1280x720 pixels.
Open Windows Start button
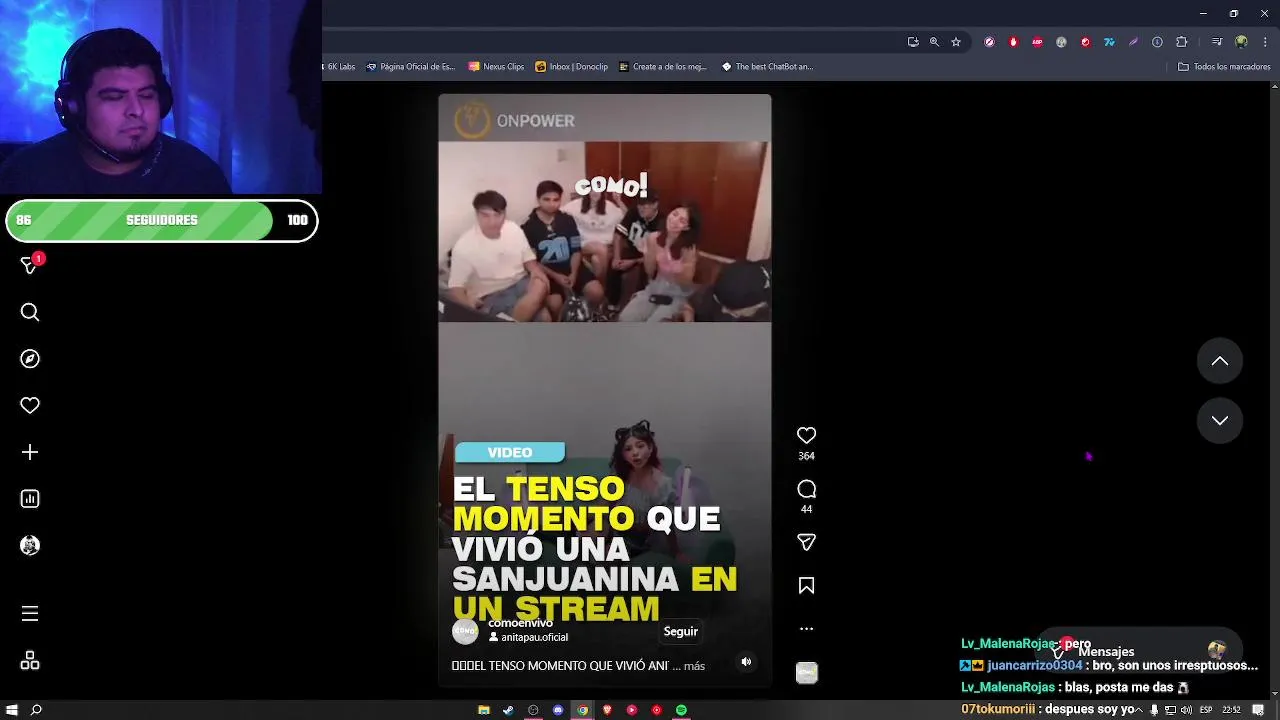[11, 710]
